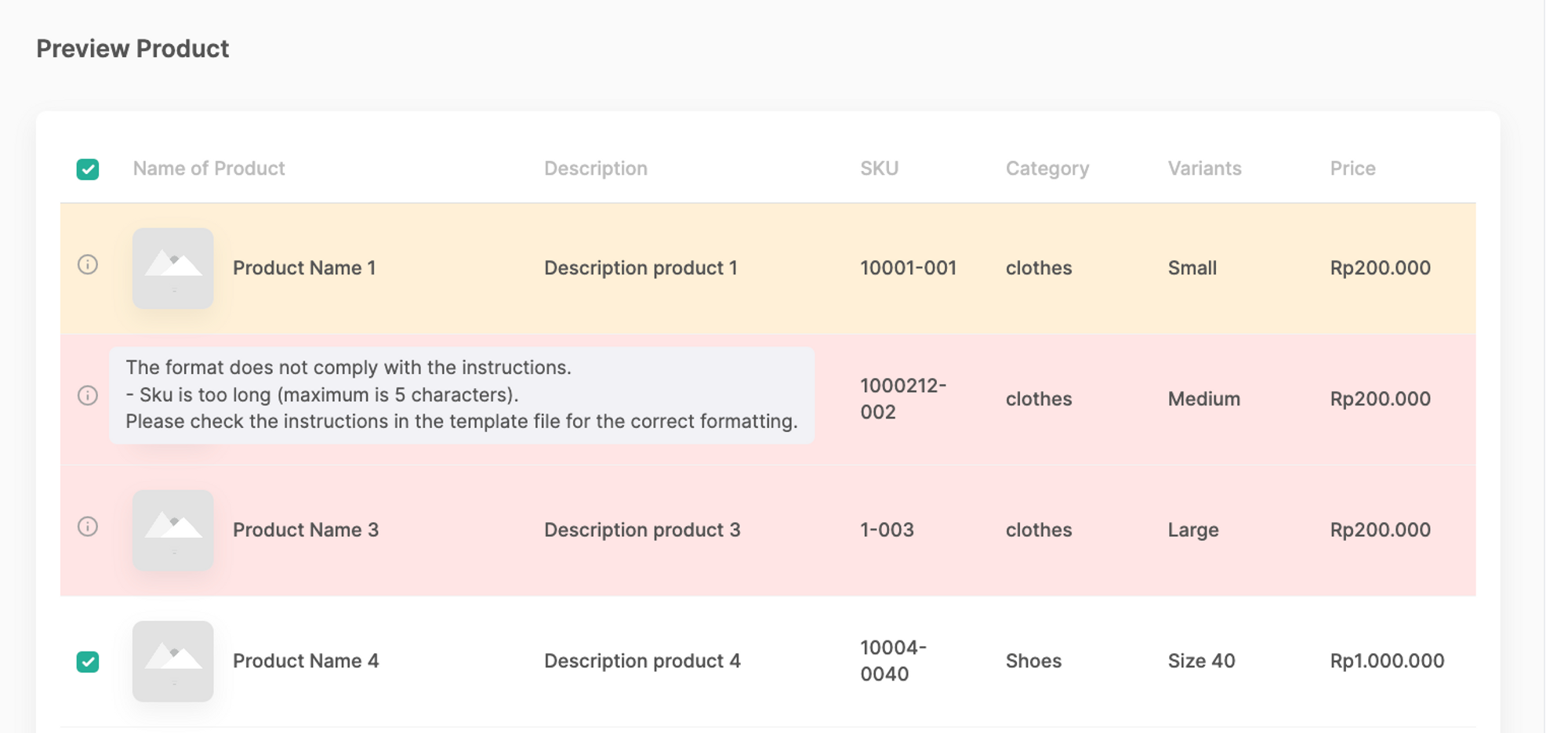Open Product Name 3 image thumbnail
This screenshot has height=733, width=1568.
click(x=172, y=530)
